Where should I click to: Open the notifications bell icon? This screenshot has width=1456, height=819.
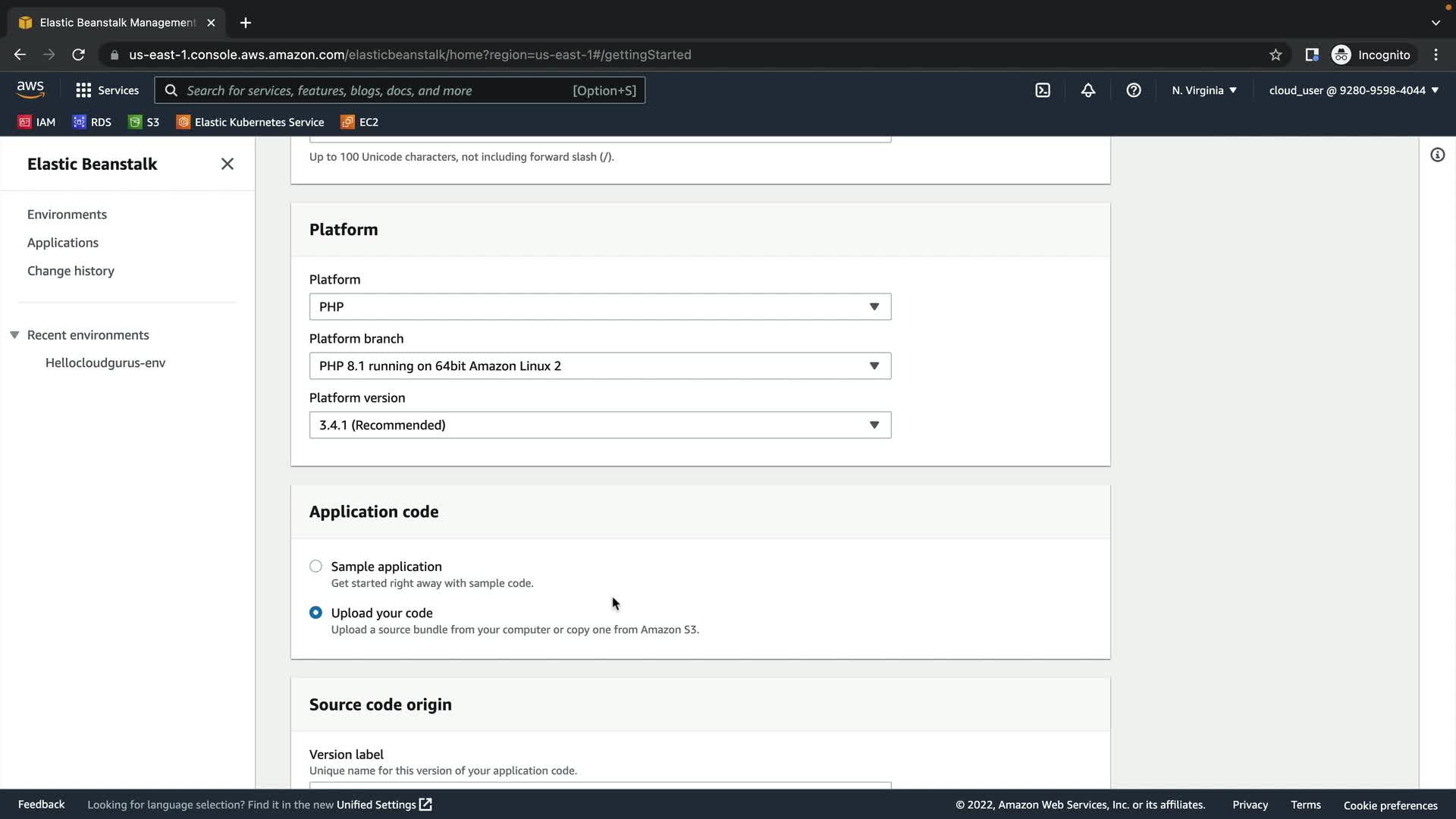(x=1088, y=90)
